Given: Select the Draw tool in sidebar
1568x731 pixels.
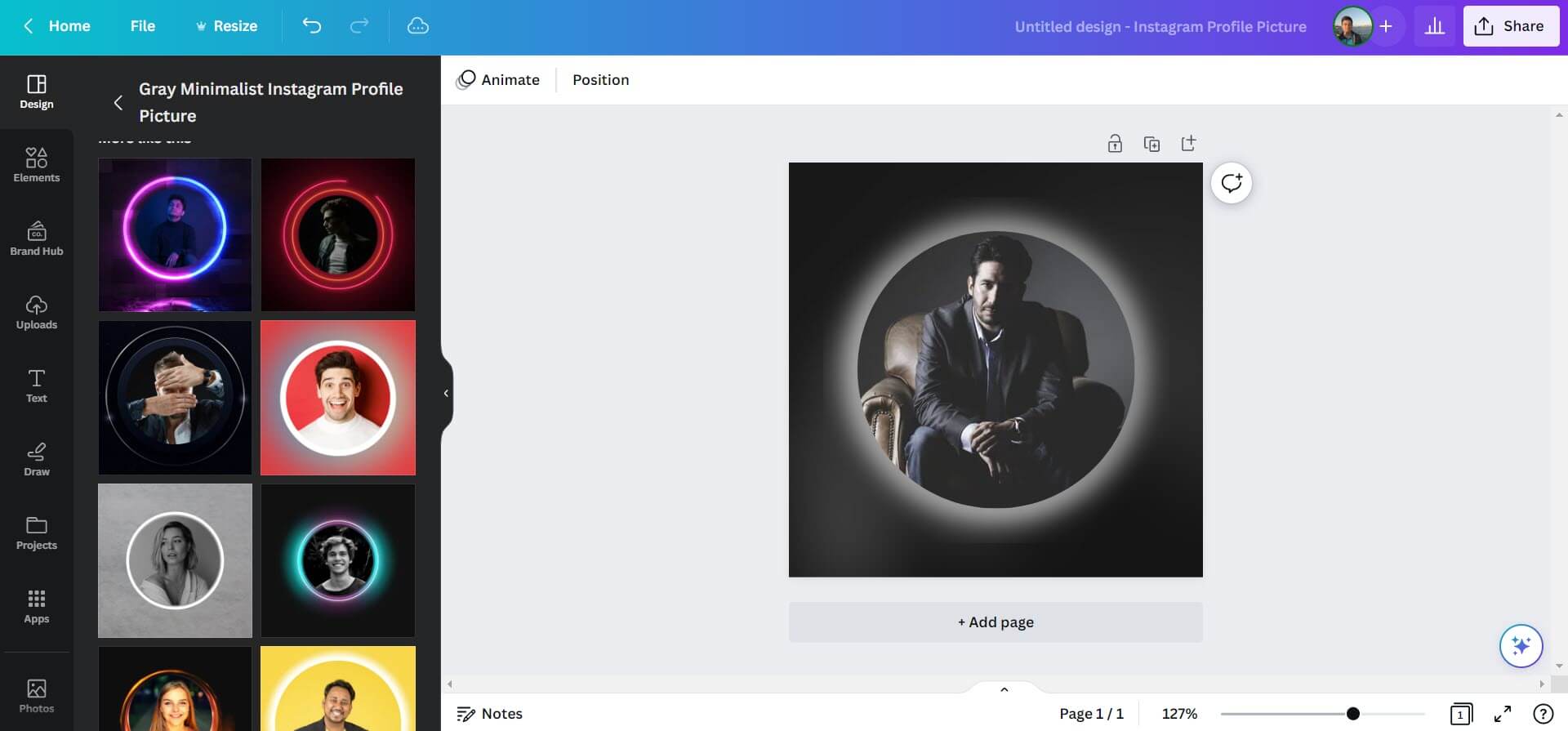Looking at the screenshot, I should tap(36, 458).
